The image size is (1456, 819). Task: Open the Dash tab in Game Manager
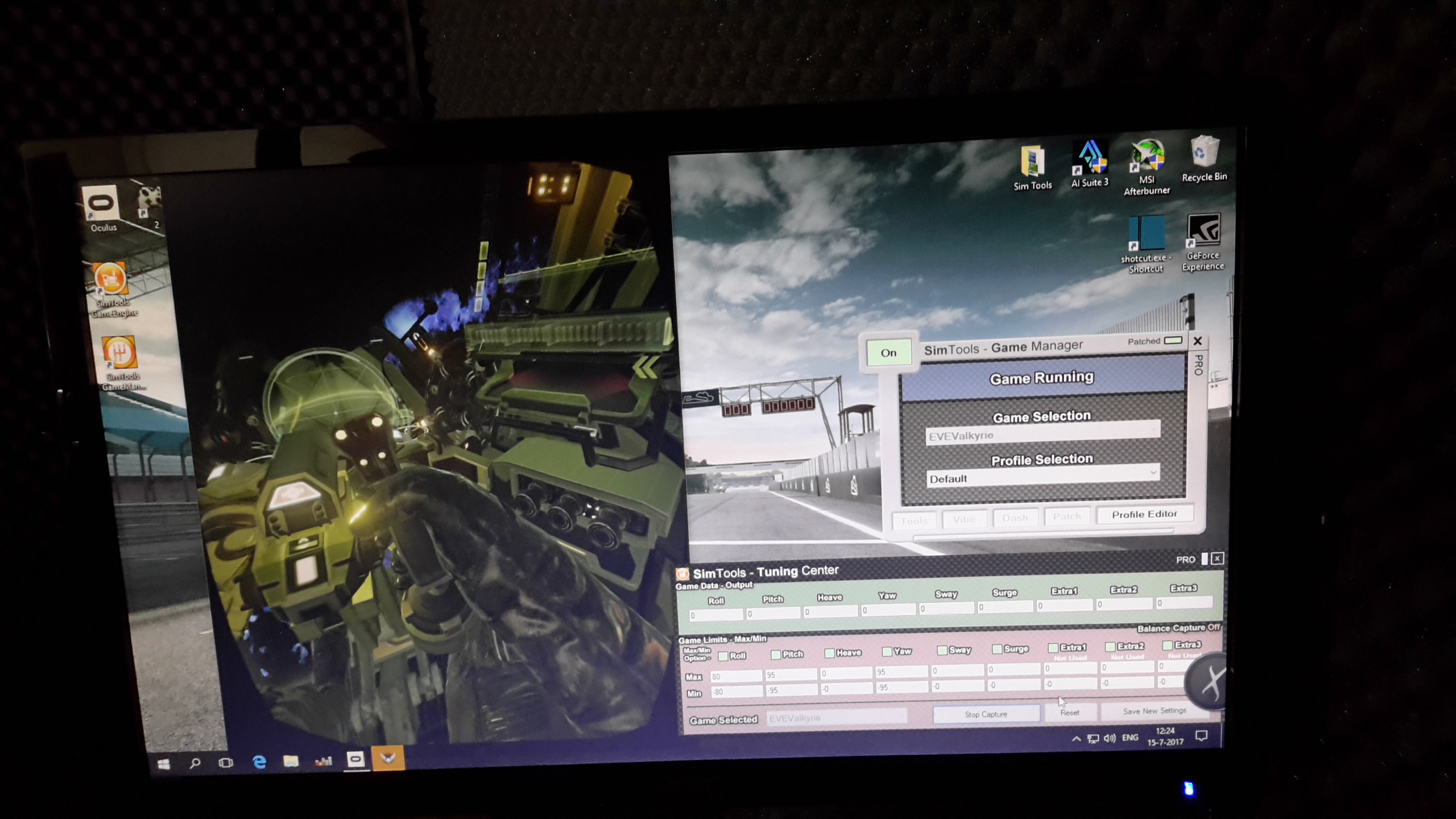point(1015,518)
